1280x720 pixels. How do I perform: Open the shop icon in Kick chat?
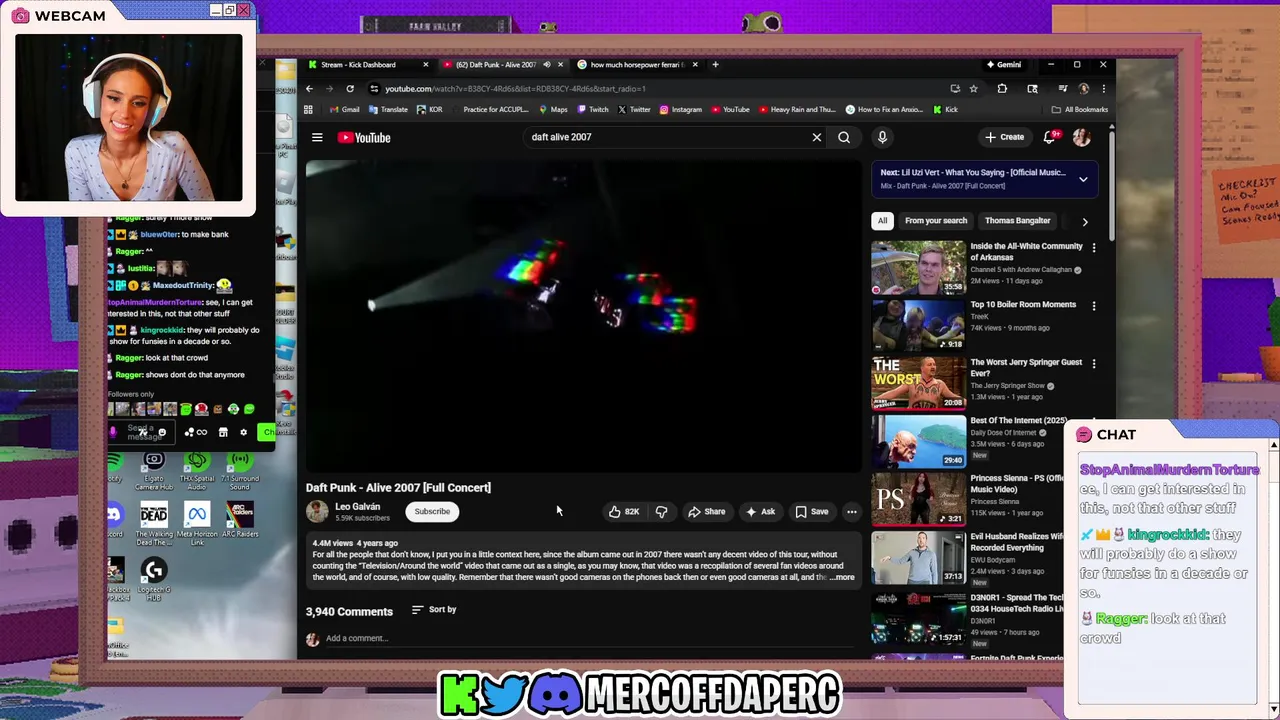click(223, 432)
